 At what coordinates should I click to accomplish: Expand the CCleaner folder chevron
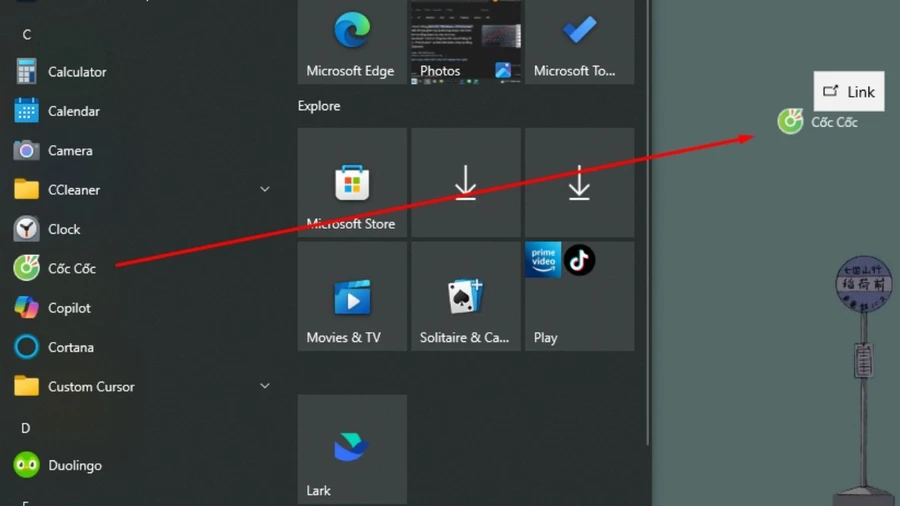pos(265,189)
